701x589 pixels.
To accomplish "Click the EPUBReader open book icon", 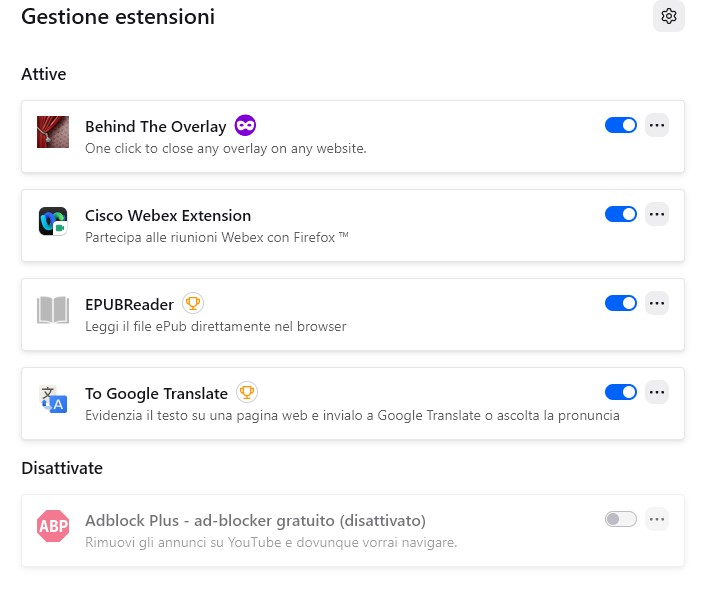I will coord(53,310).
